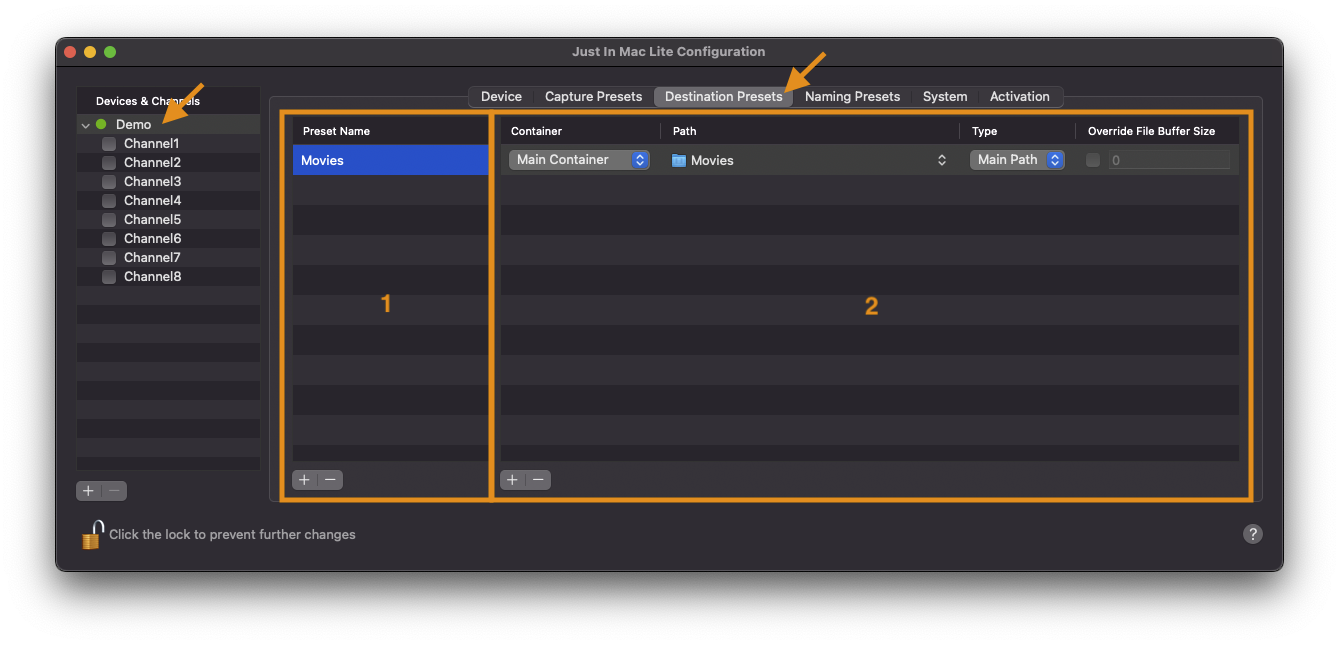Click the Container column header
Screen dimensions: 1339x645
coord(580,131)
